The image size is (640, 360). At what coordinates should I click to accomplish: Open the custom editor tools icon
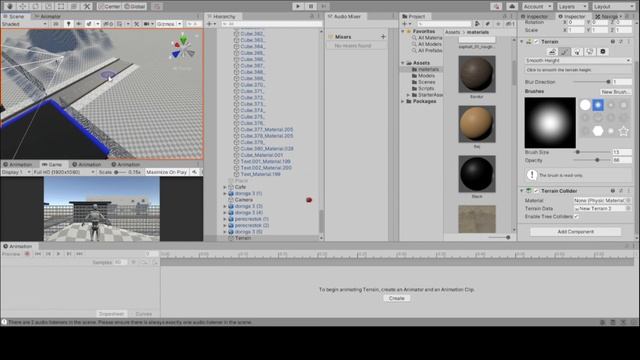87,7
